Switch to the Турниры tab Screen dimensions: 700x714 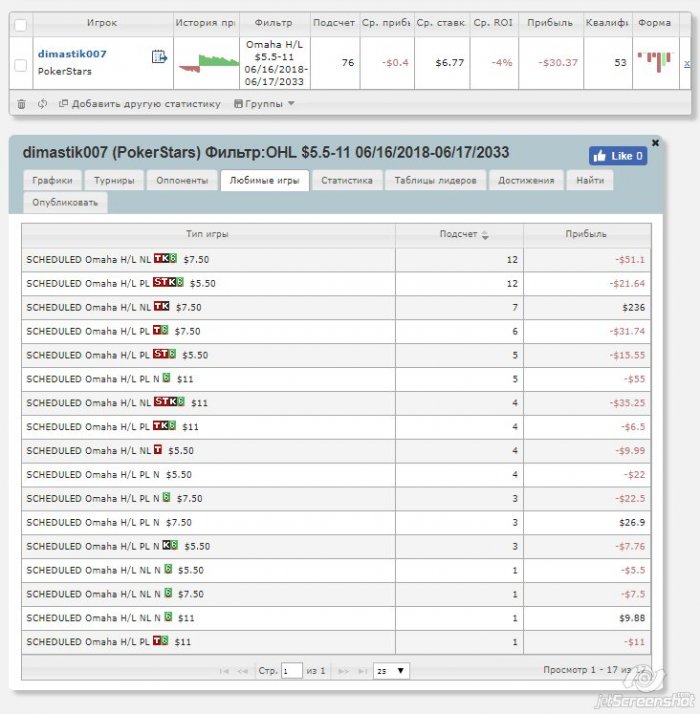coord(115,180)
